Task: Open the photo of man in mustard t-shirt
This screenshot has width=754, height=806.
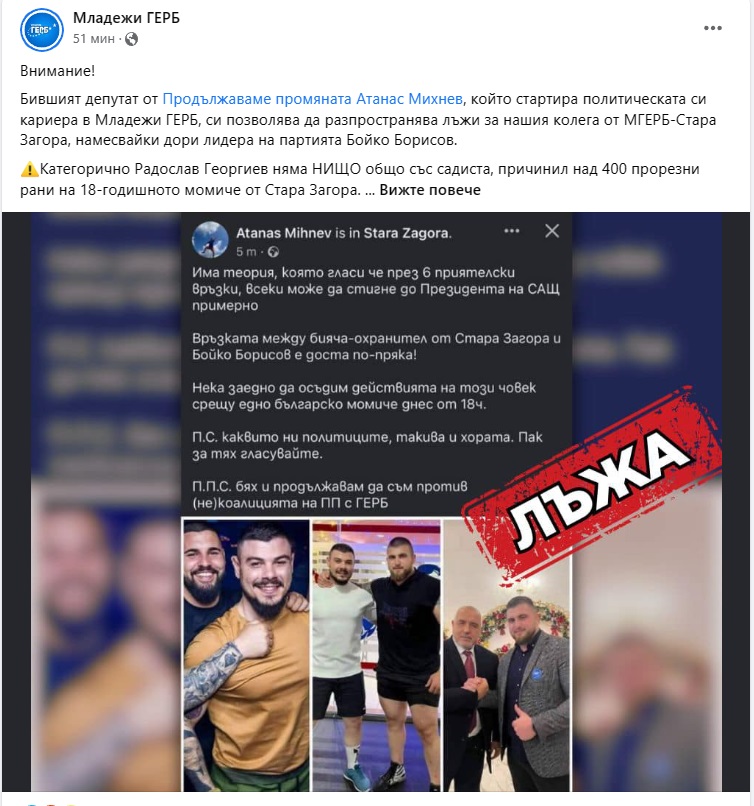Action: (246, 655)
